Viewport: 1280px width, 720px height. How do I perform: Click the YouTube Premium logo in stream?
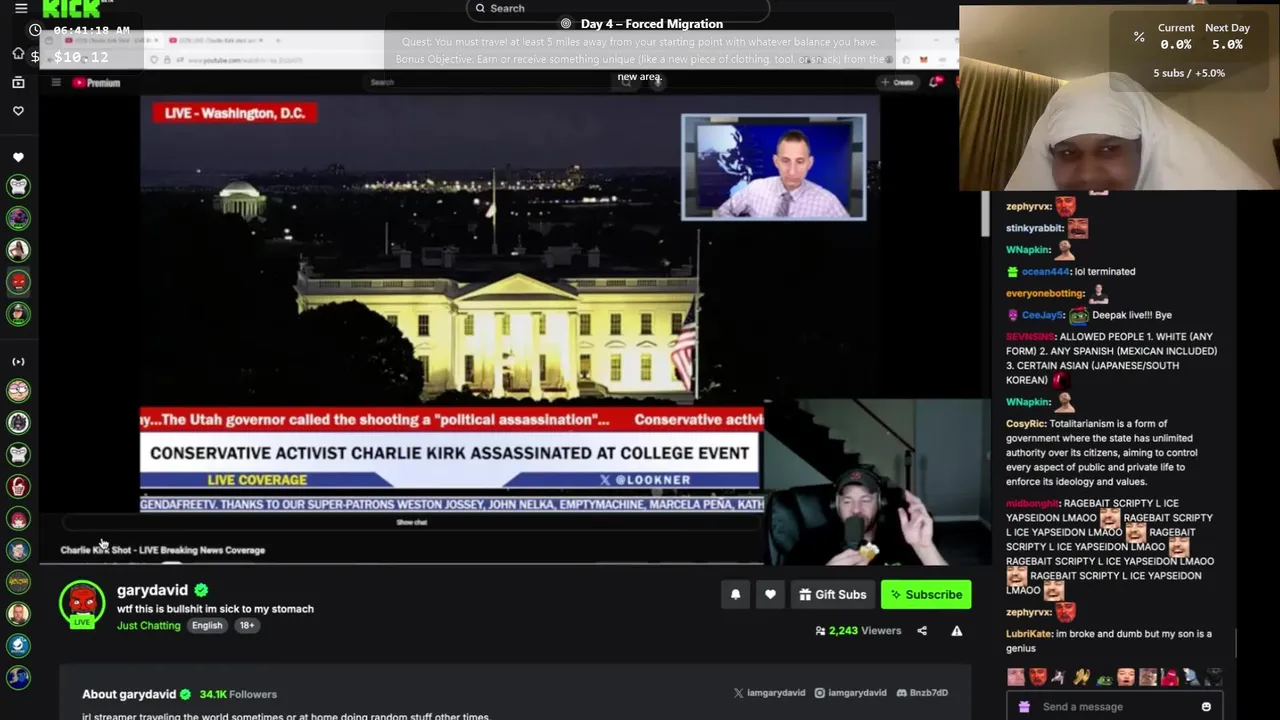tap(96, 83)
